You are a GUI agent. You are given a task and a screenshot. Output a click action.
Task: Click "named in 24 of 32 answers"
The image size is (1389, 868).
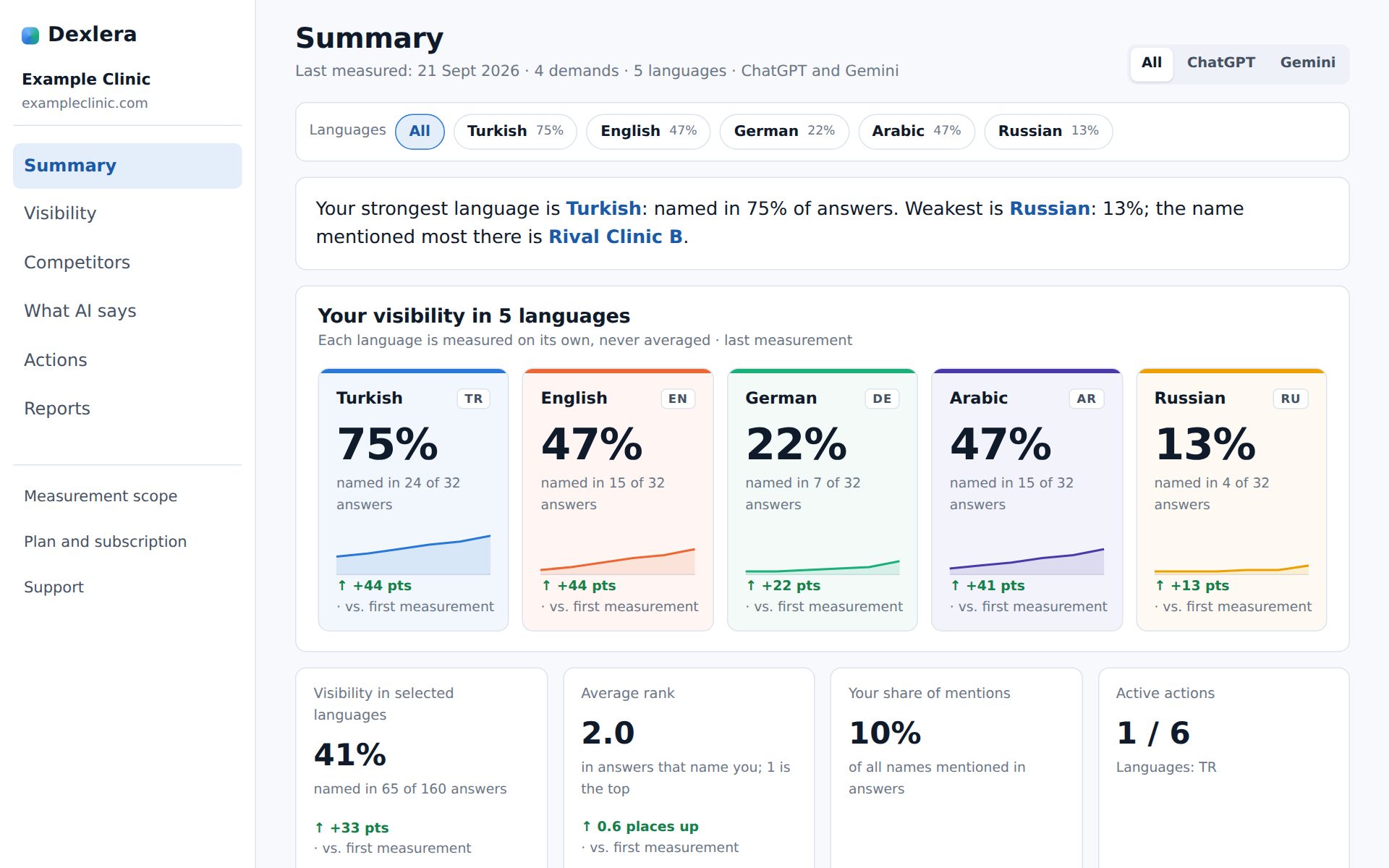pos(399,494)
